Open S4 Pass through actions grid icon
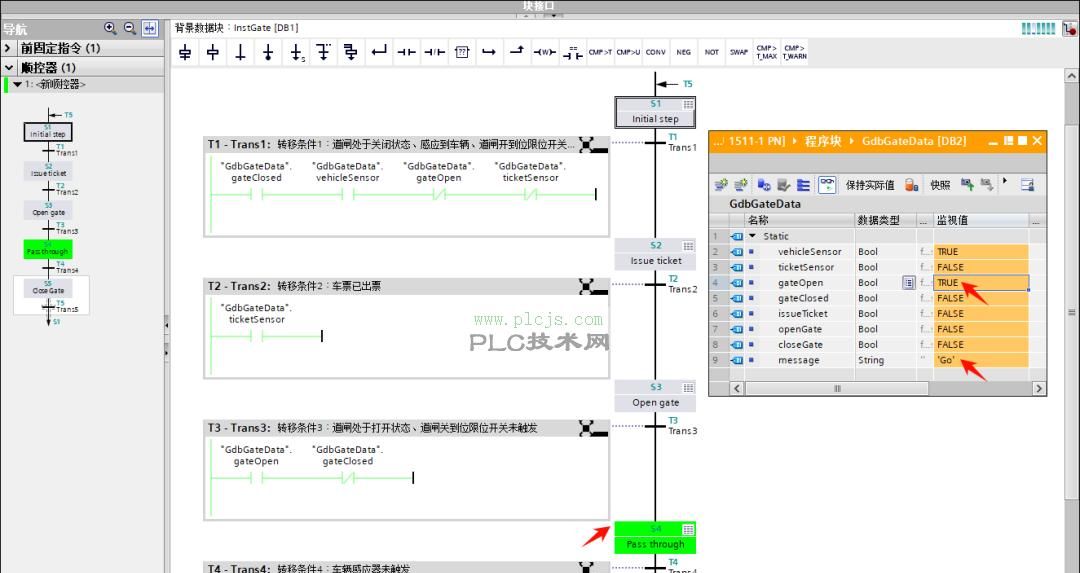The height and width of the screenshot is (573, 1080). 688,530
